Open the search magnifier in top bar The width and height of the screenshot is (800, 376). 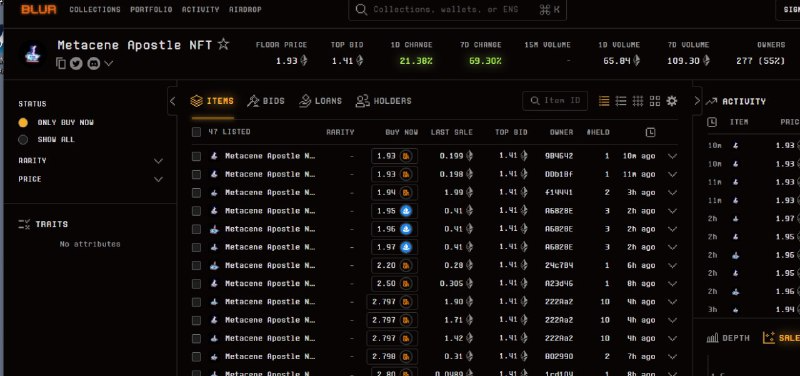click(x=361, y=10)
